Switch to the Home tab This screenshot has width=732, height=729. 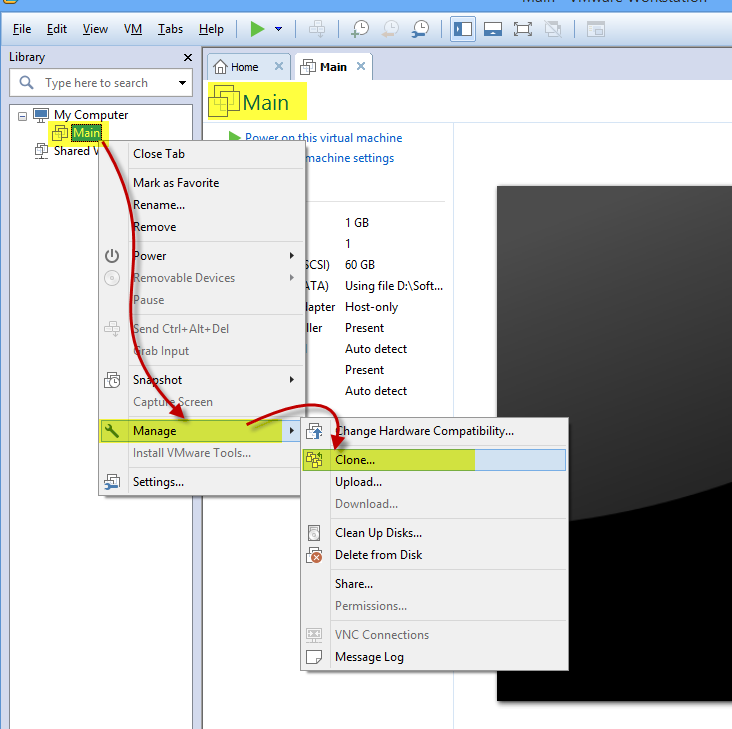pos(244,67)
